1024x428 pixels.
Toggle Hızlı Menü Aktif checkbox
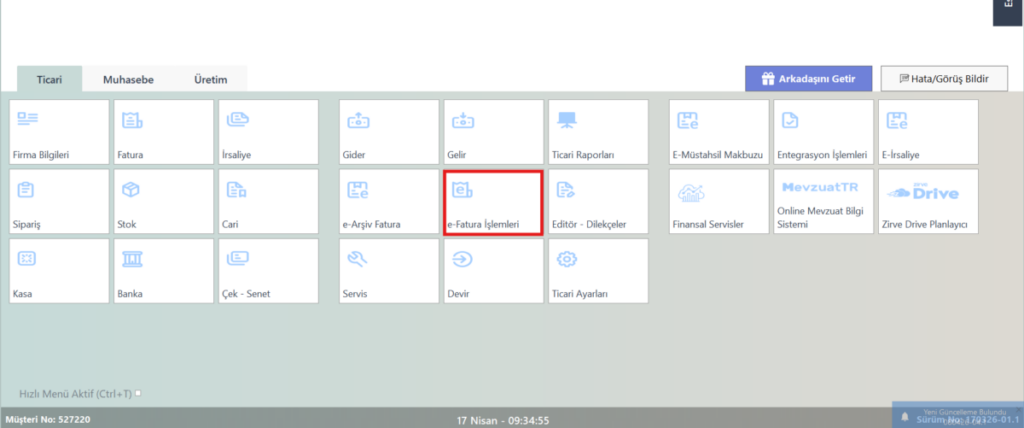click(x=138, y=393)
